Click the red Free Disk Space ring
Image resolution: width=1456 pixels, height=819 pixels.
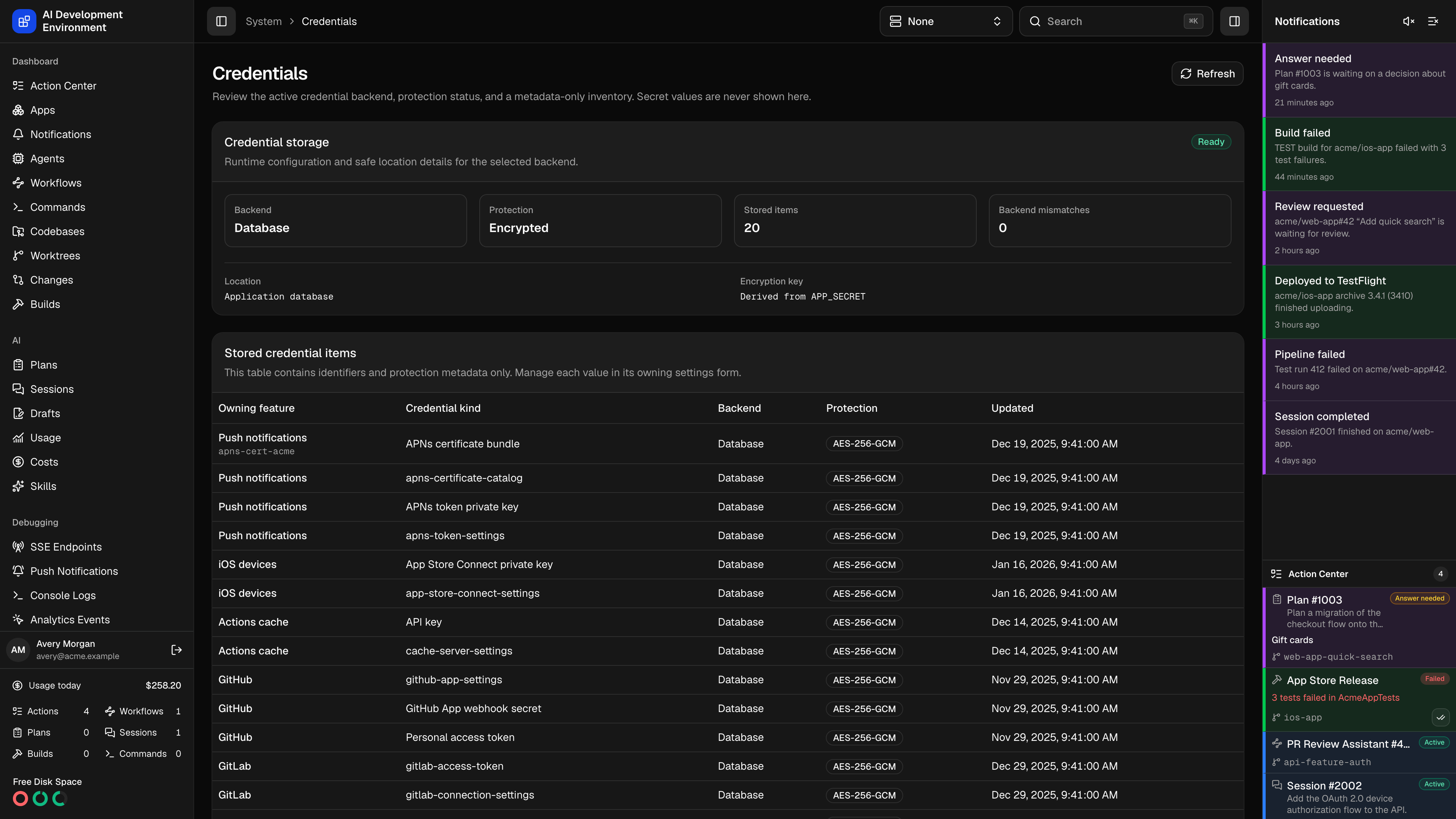20,799
